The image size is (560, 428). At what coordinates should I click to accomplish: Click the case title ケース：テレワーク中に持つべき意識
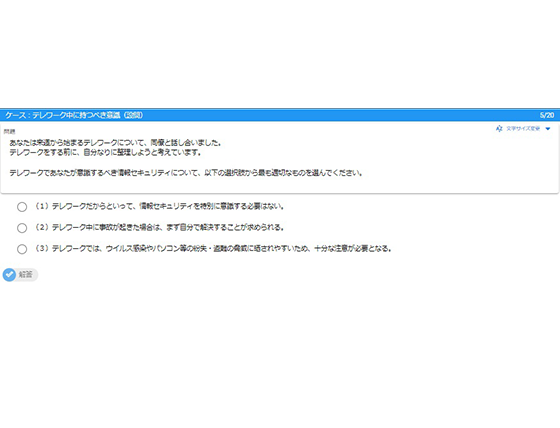coord(74,115)
